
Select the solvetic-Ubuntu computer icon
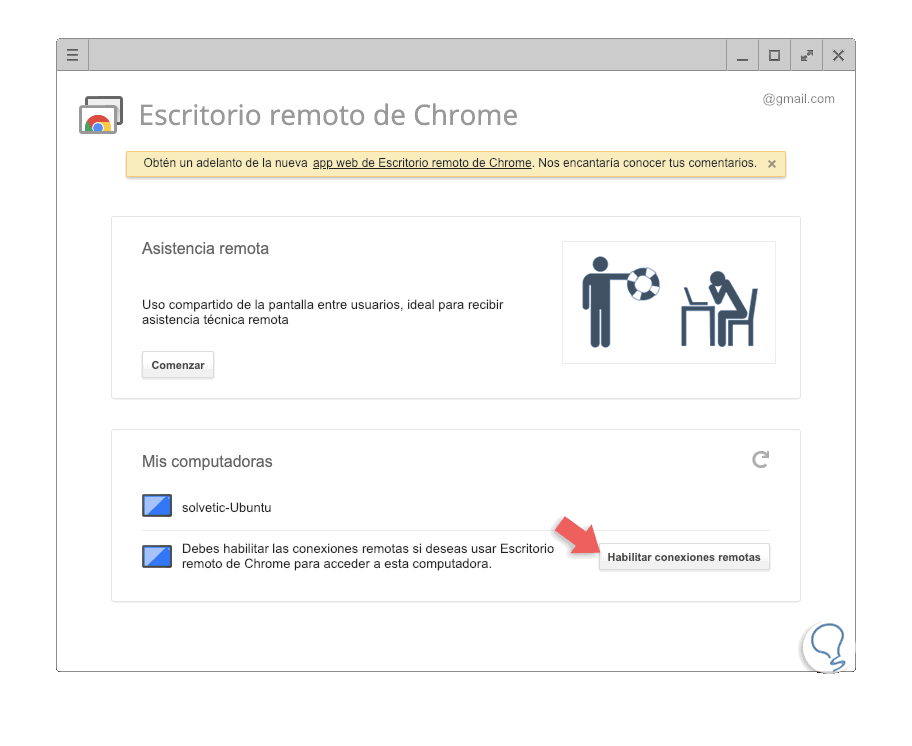pyautogui.click(x=157, y=505)
